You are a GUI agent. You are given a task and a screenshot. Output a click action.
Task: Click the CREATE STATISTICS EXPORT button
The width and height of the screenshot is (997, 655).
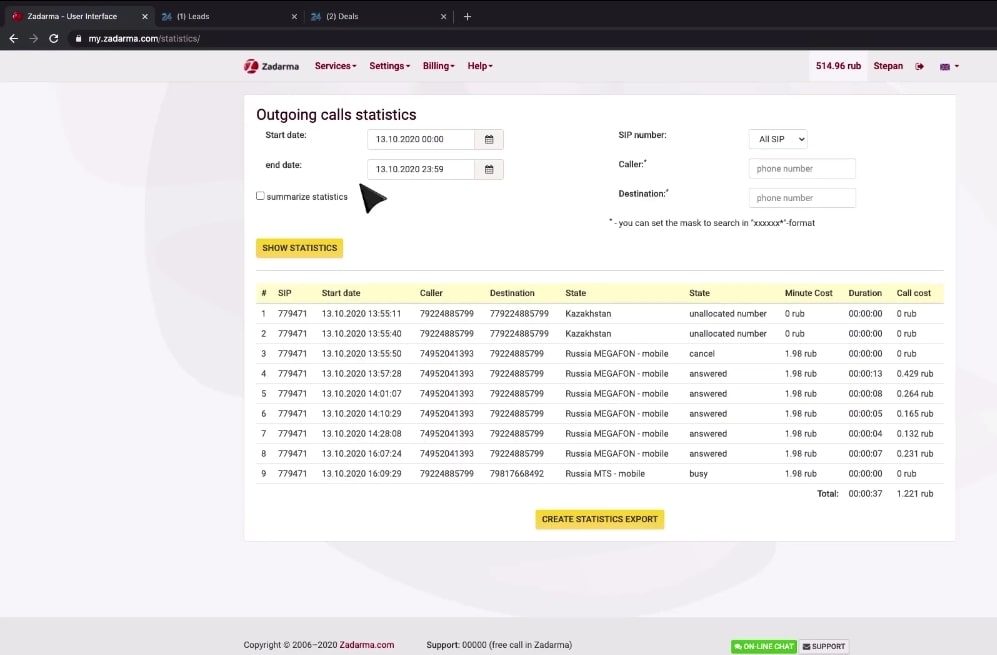coord(599,519)
